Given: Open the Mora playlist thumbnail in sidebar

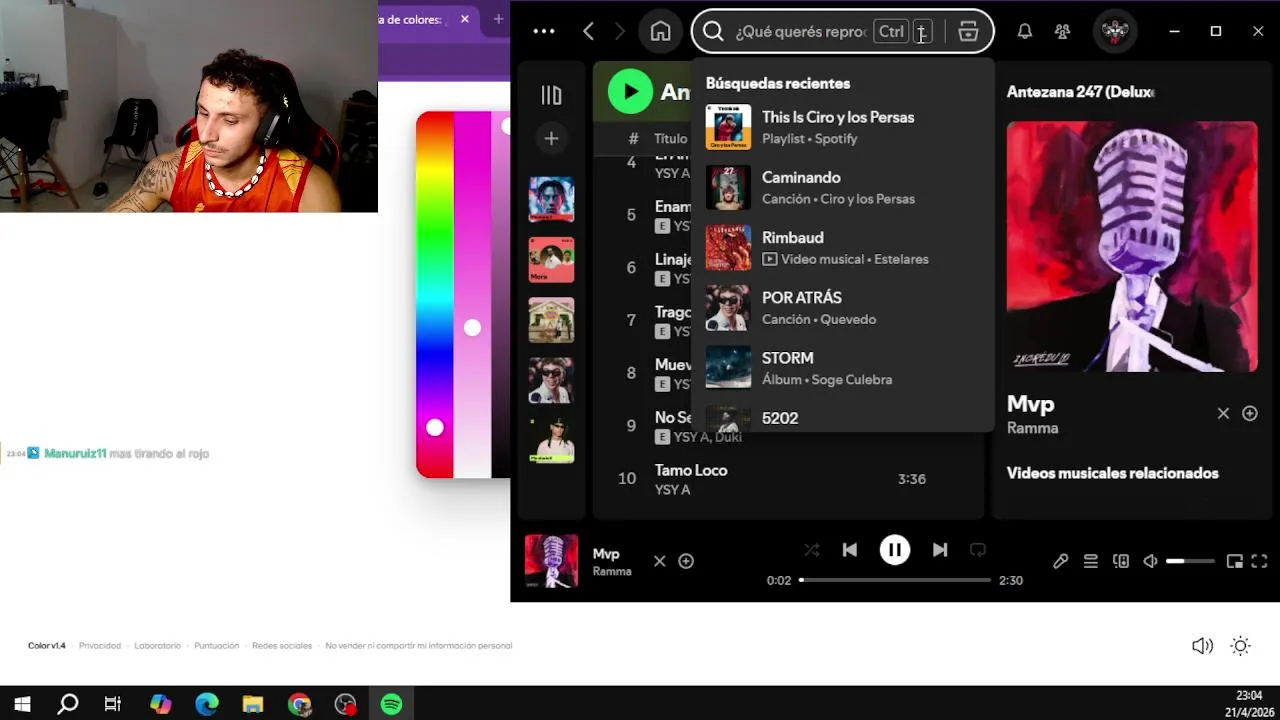Looking at the screenshot, I should pos(551,260).
